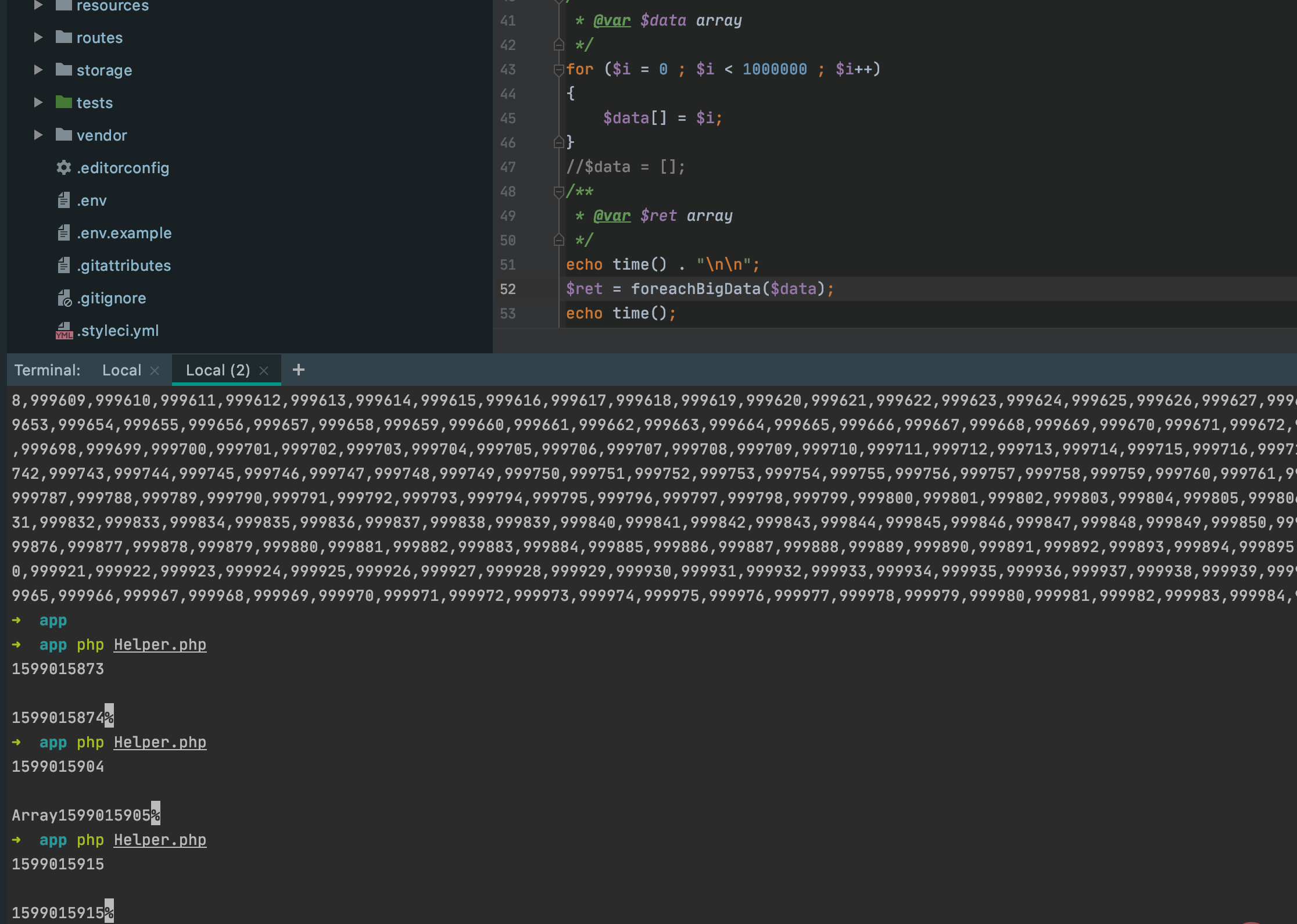Open the routes folder

click(x=99, y=38)
